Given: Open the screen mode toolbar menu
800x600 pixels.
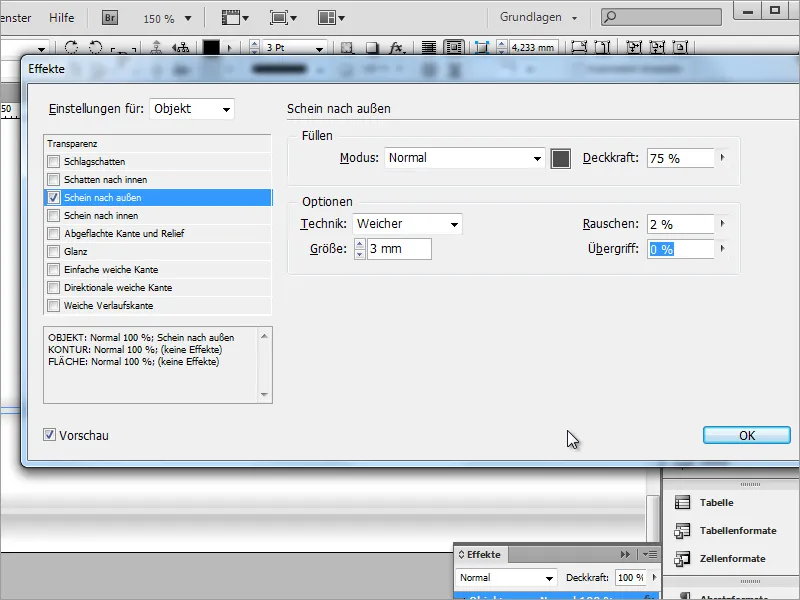Looking at the screenshot, I should pyautogui.click(x=283, y=18).
